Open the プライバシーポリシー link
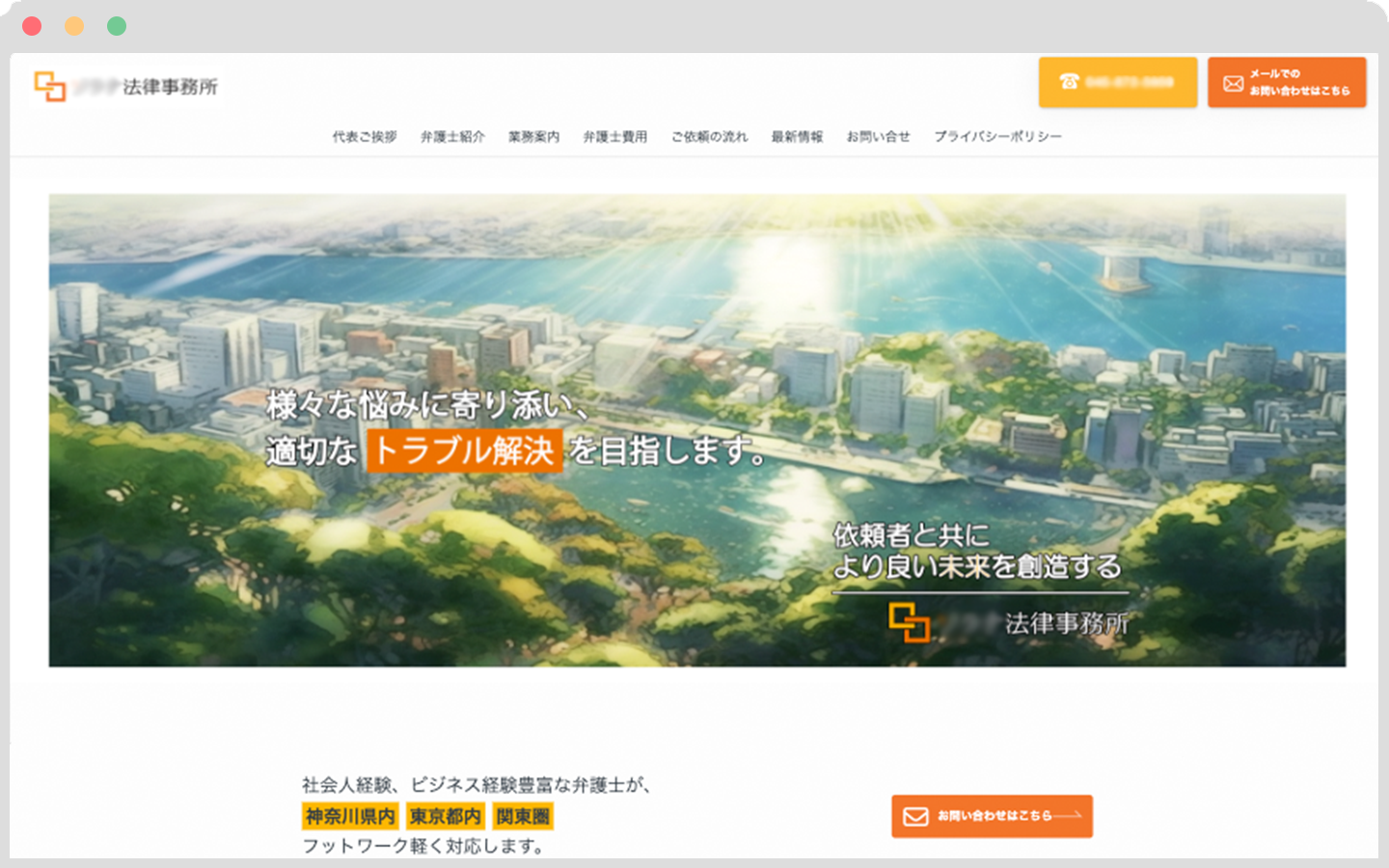1389x868 pixels. coord(997,137)
